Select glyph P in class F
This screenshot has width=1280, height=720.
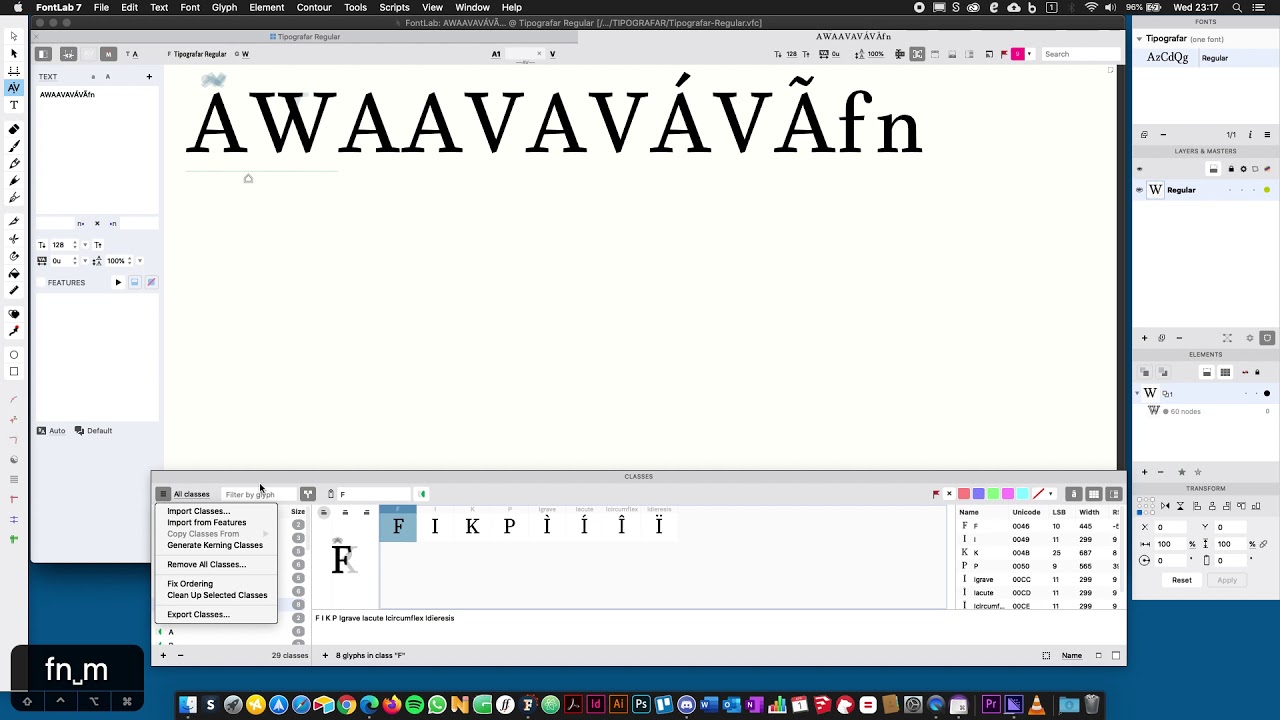509,525
